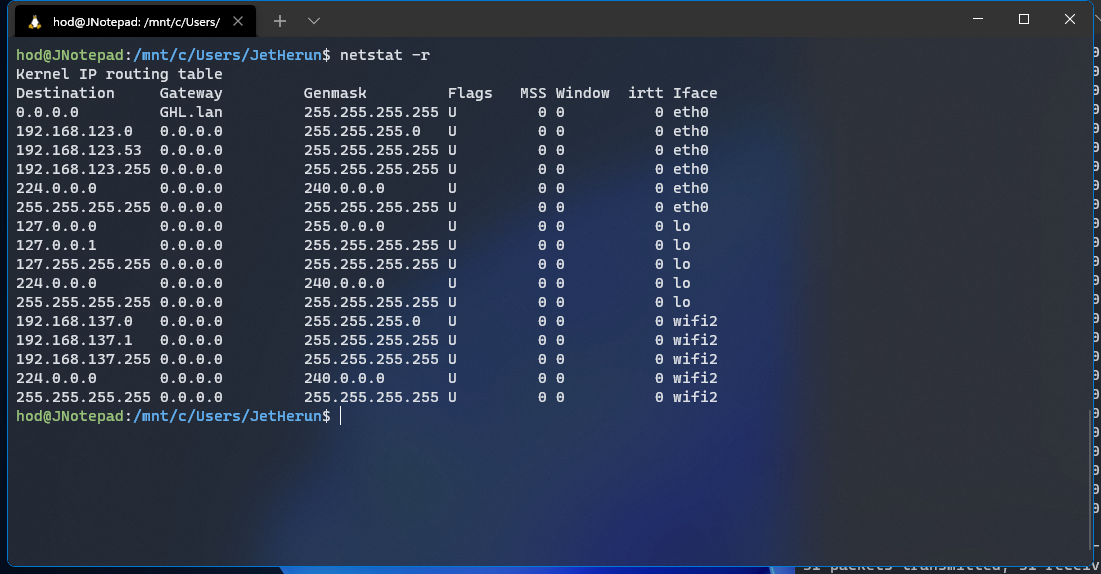
Task: Click the 'Genmask' column header
Action: coord(335,93)
